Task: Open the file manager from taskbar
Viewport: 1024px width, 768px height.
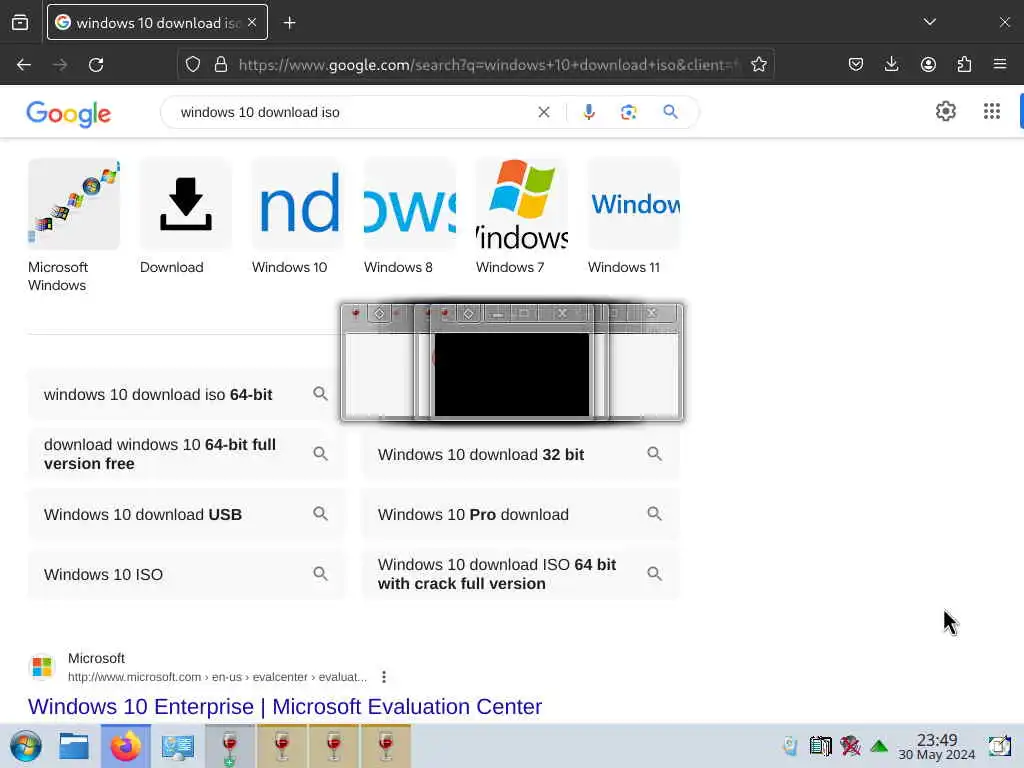Action: tap(74, 746)
